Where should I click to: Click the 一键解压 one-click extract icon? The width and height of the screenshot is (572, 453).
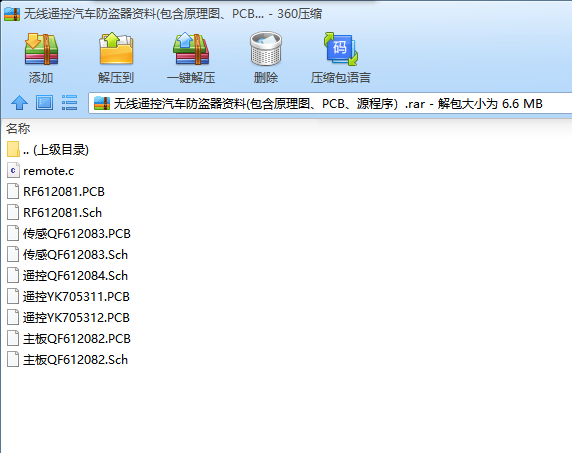tap(191, 49)
